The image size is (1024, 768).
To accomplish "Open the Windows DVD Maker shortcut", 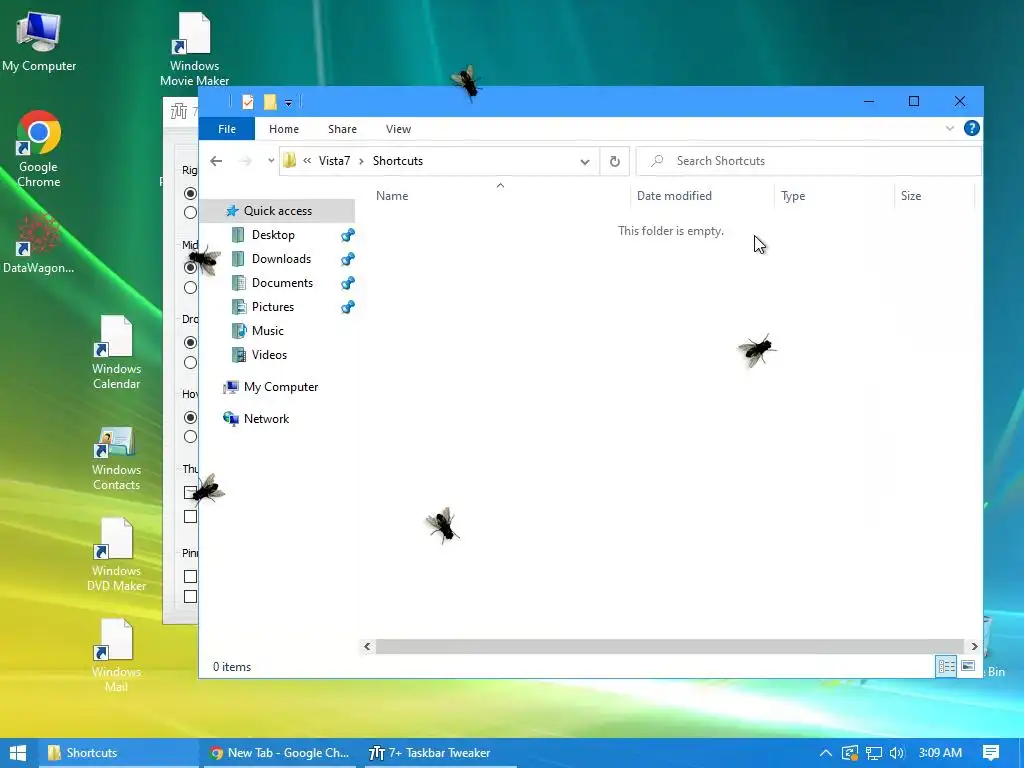I will tap(116, 554).
